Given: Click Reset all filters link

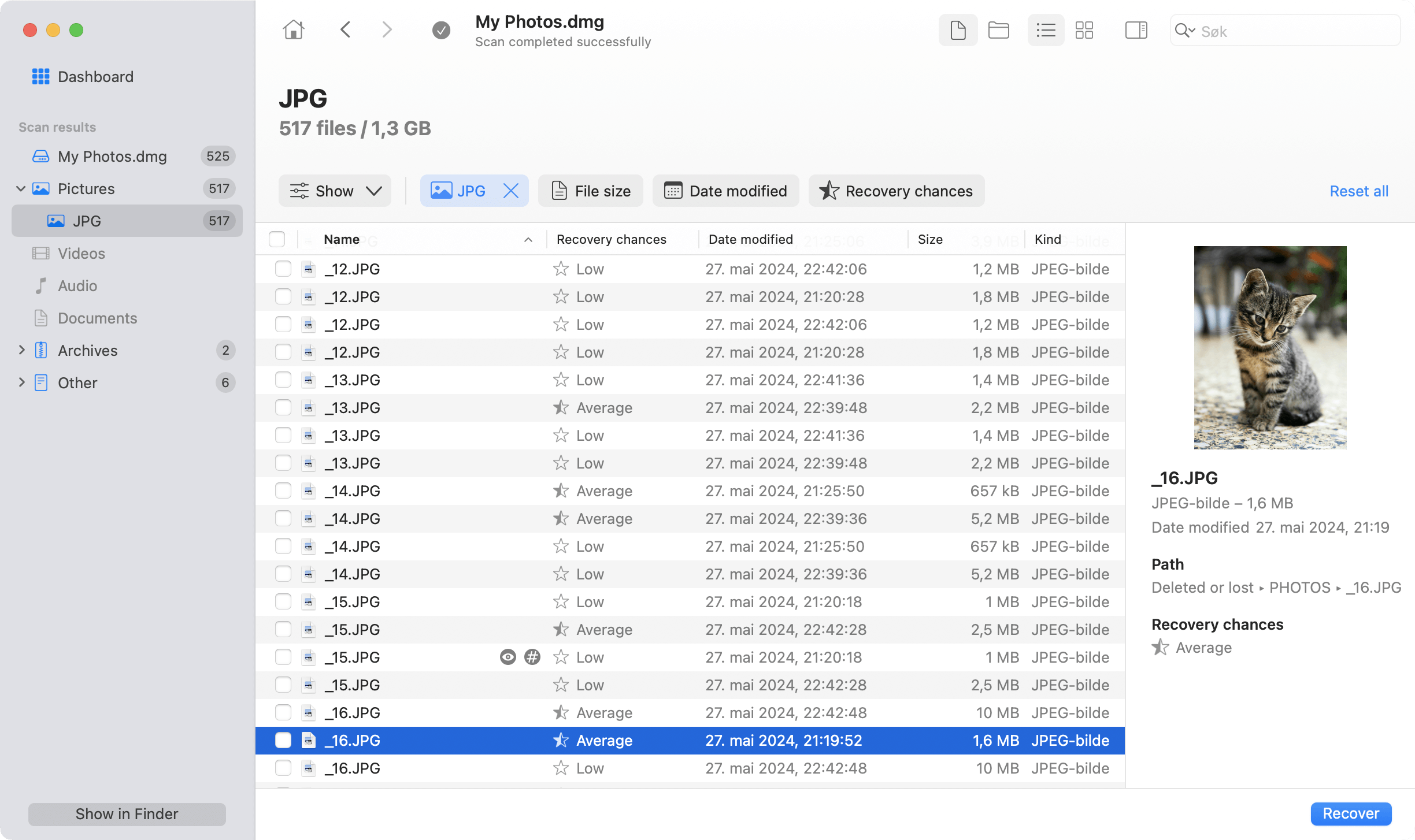Looking at the screenshot, I should point(1359,191).
